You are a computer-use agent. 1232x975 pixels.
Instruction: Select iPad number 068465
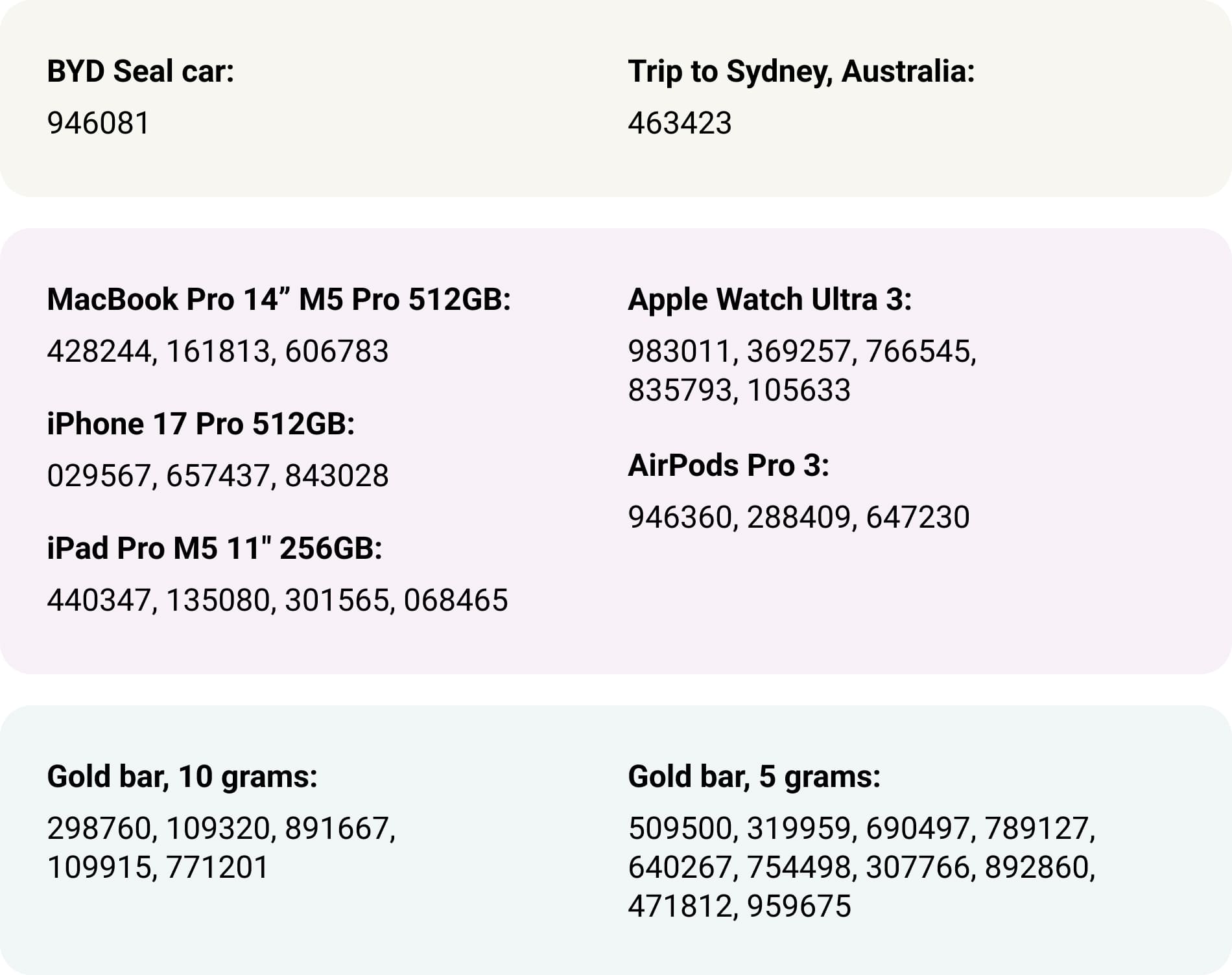click(x=455, y=600)
